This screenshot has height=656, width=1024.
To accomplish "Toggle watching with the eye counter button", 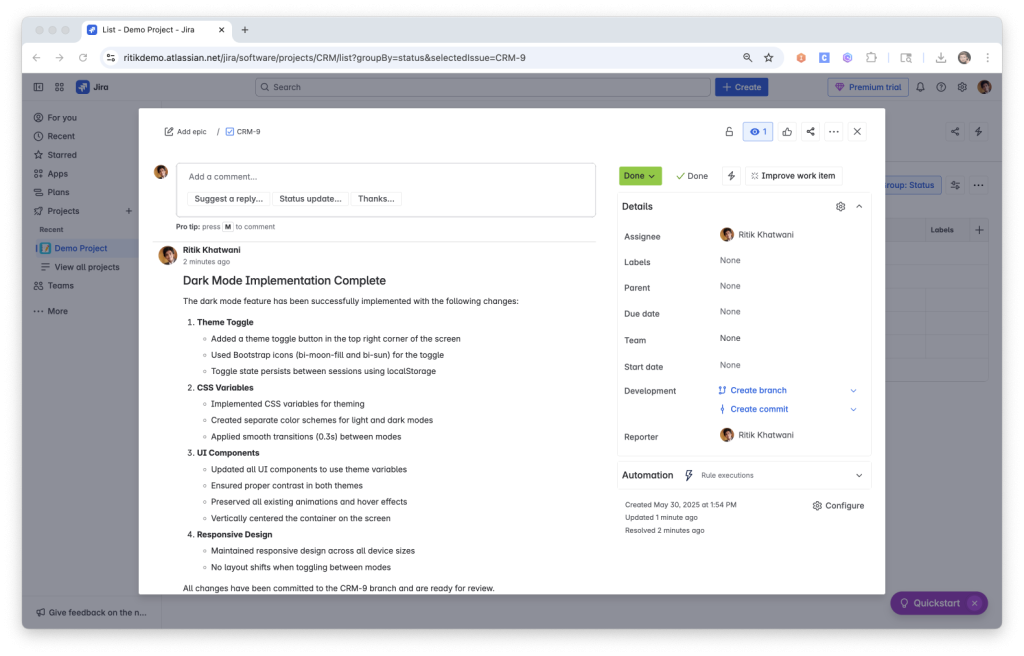I will [758, 131].
